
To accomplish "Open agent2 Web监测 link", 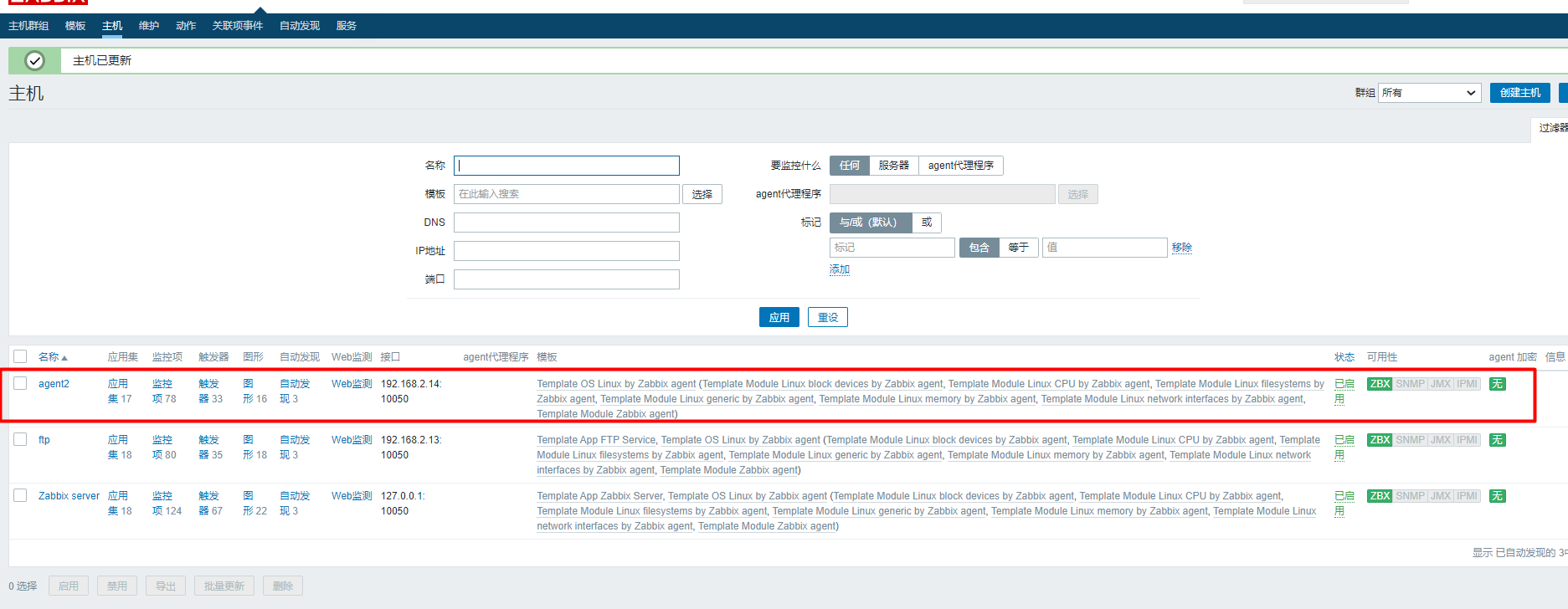I will (352, 384).
